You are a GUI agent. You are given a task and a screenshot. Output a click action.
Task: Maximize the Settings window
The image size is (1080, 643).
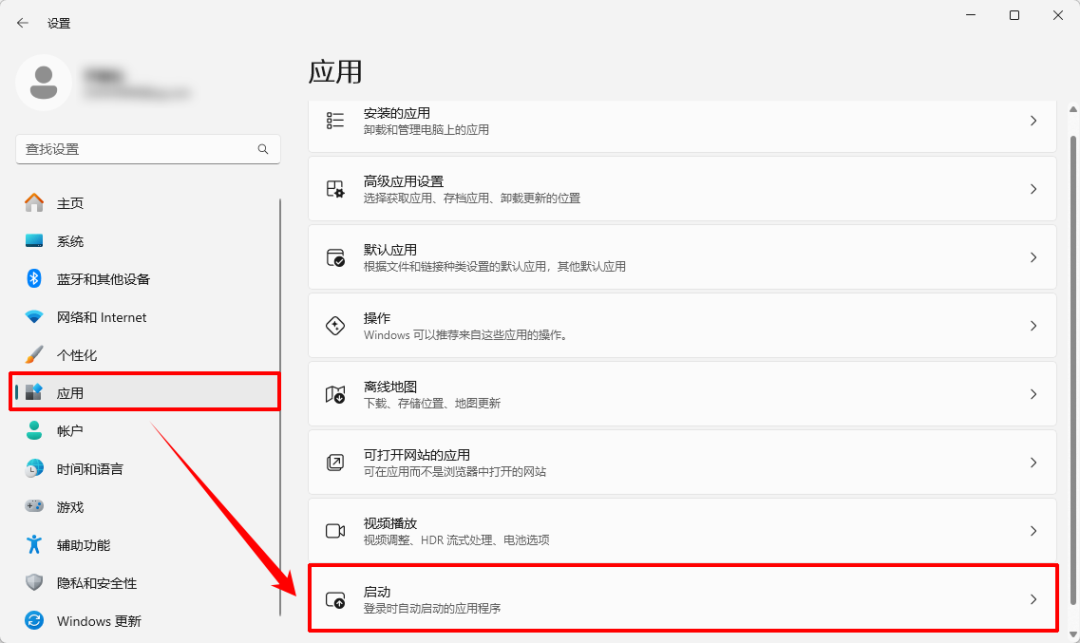coord(1014,15)
